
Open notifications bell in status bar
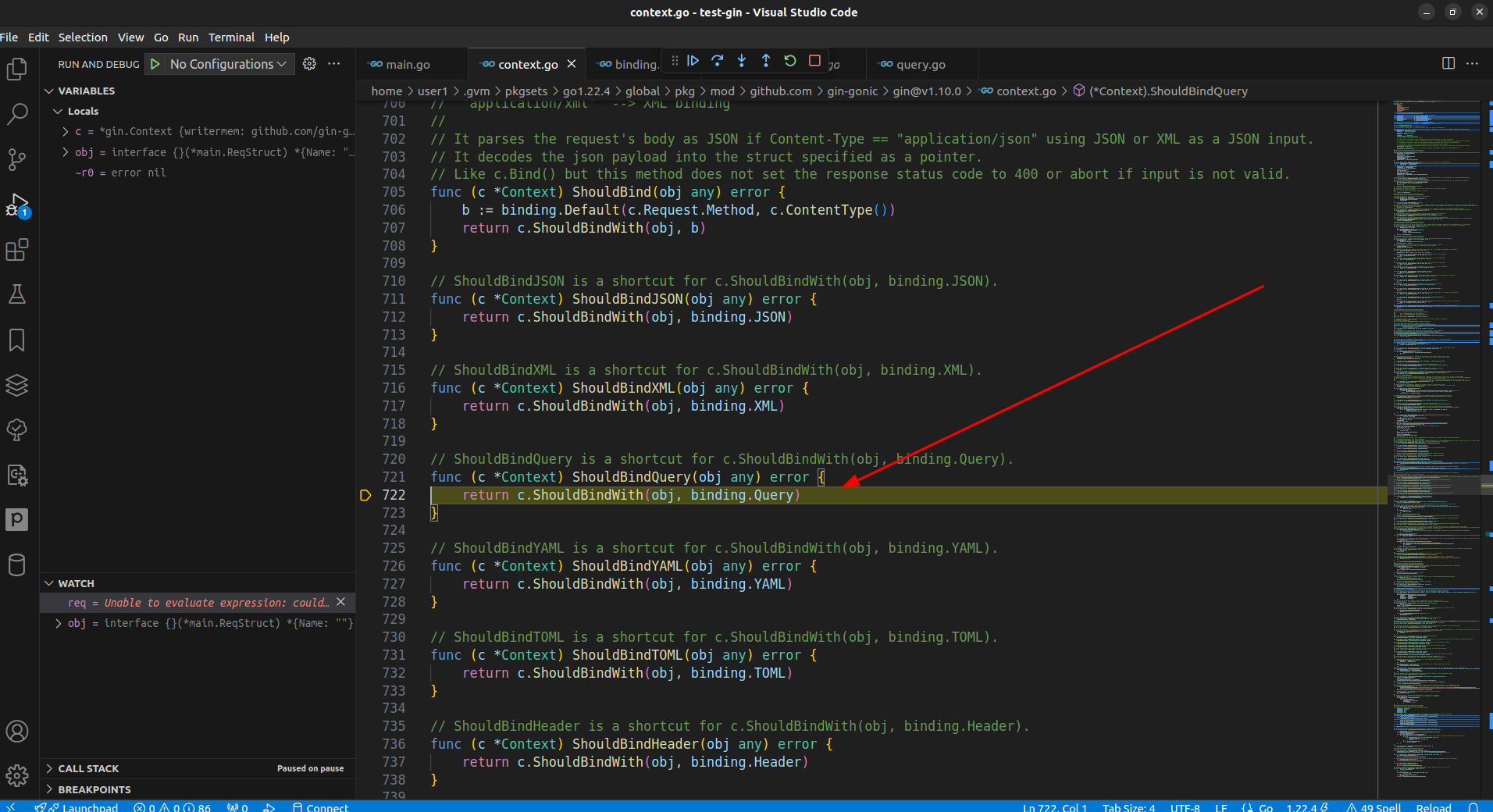(x=1473, y=807)
